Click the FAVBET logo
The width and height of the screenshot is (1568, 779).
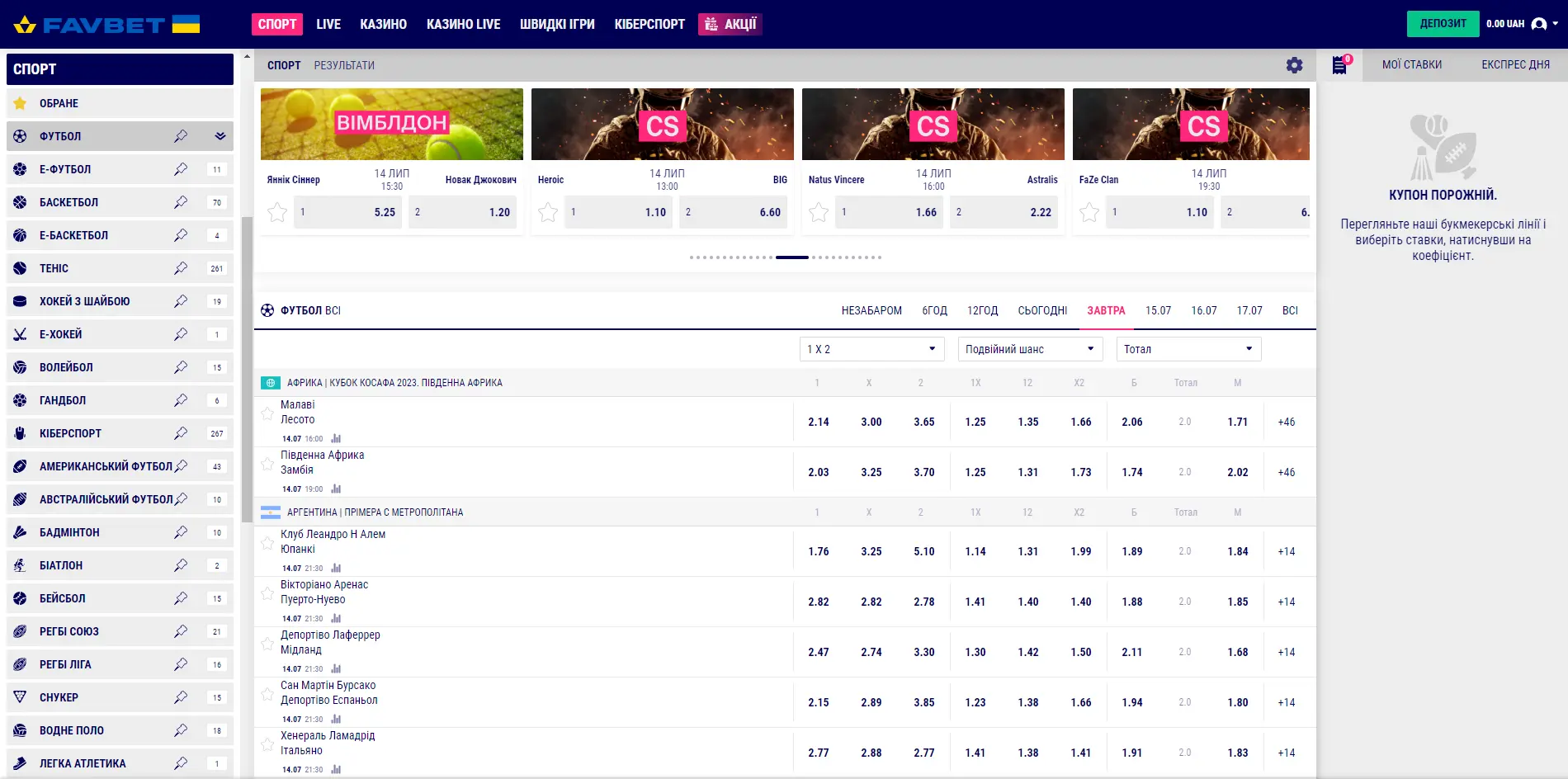tap(106, 25)
